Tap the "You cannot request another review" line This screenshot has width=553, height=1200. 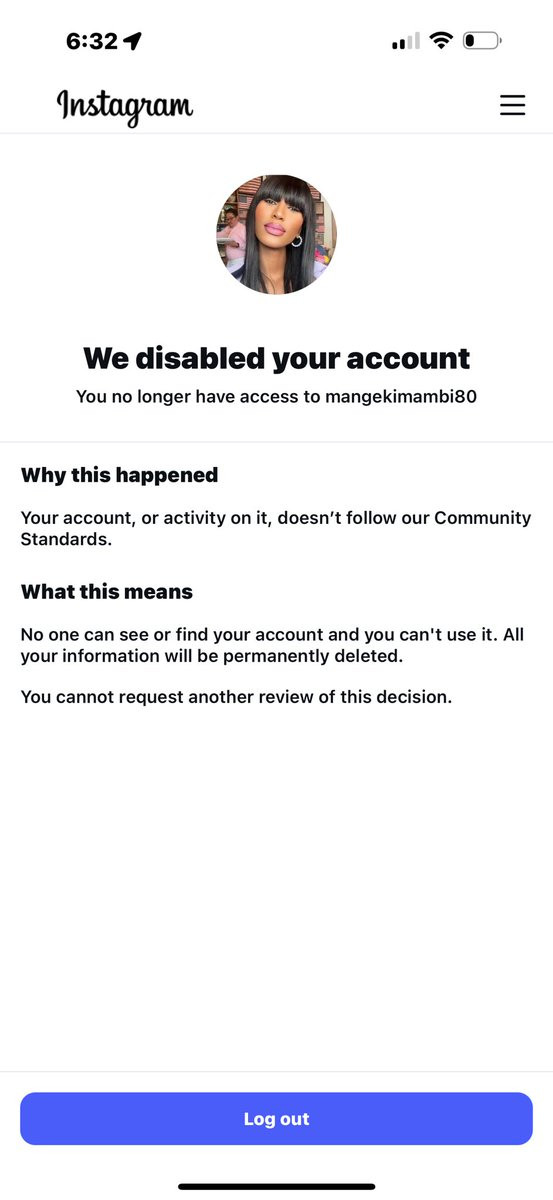point(237,696)
